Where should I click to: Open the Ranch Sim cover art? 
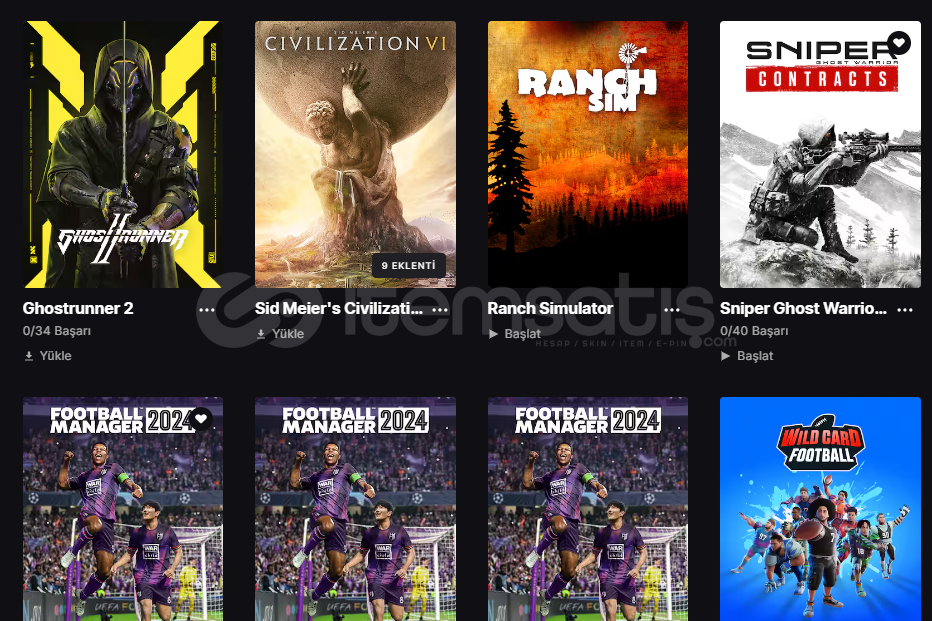tap(588, 155)
